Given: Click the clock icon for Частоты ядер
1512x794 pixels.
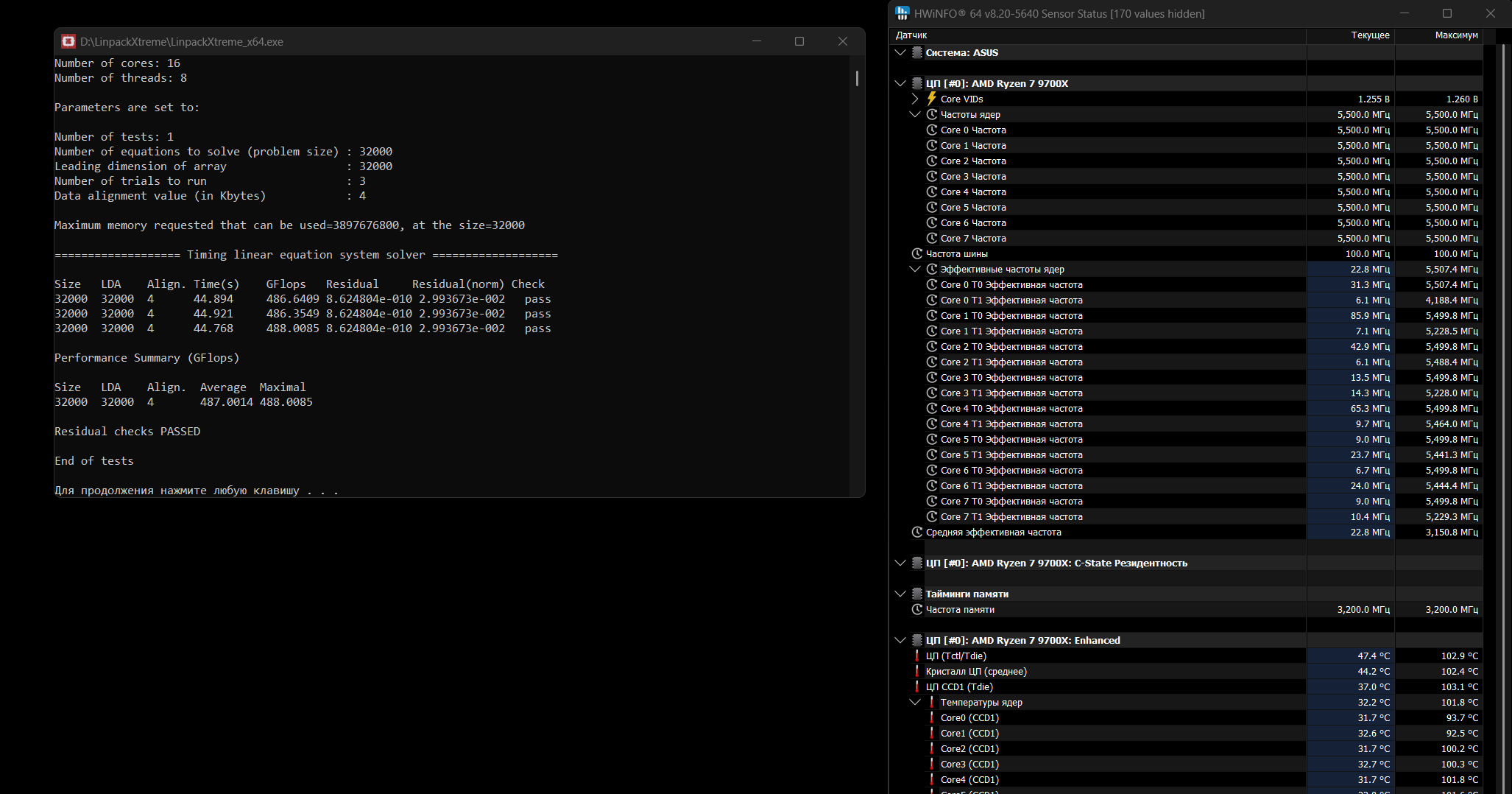Looking at the screenshot, I should [x=932, y=114].
